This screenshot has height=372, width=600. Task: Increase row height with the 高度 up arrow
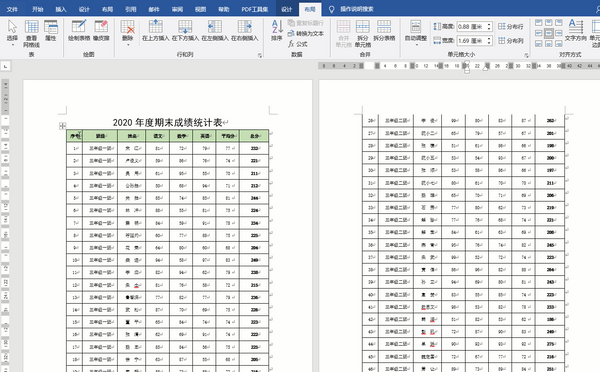coord(489,24)
